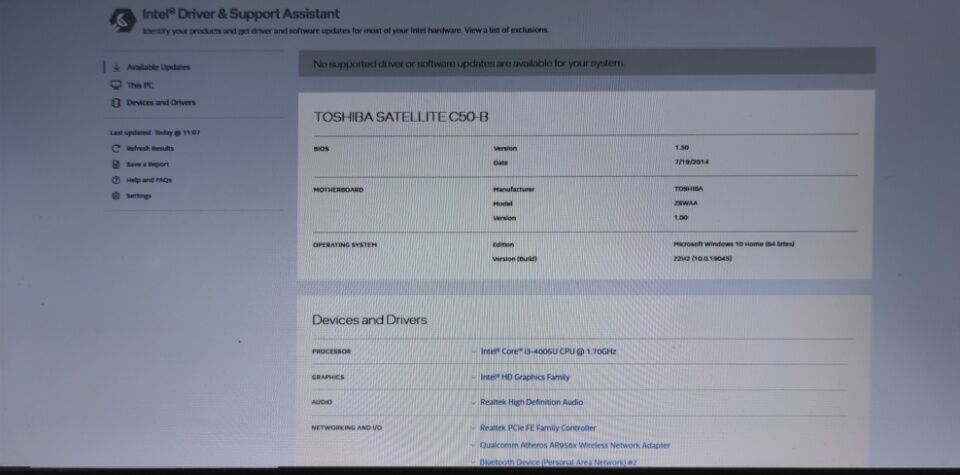Open the View a list of exclusions link

[506, 30]
